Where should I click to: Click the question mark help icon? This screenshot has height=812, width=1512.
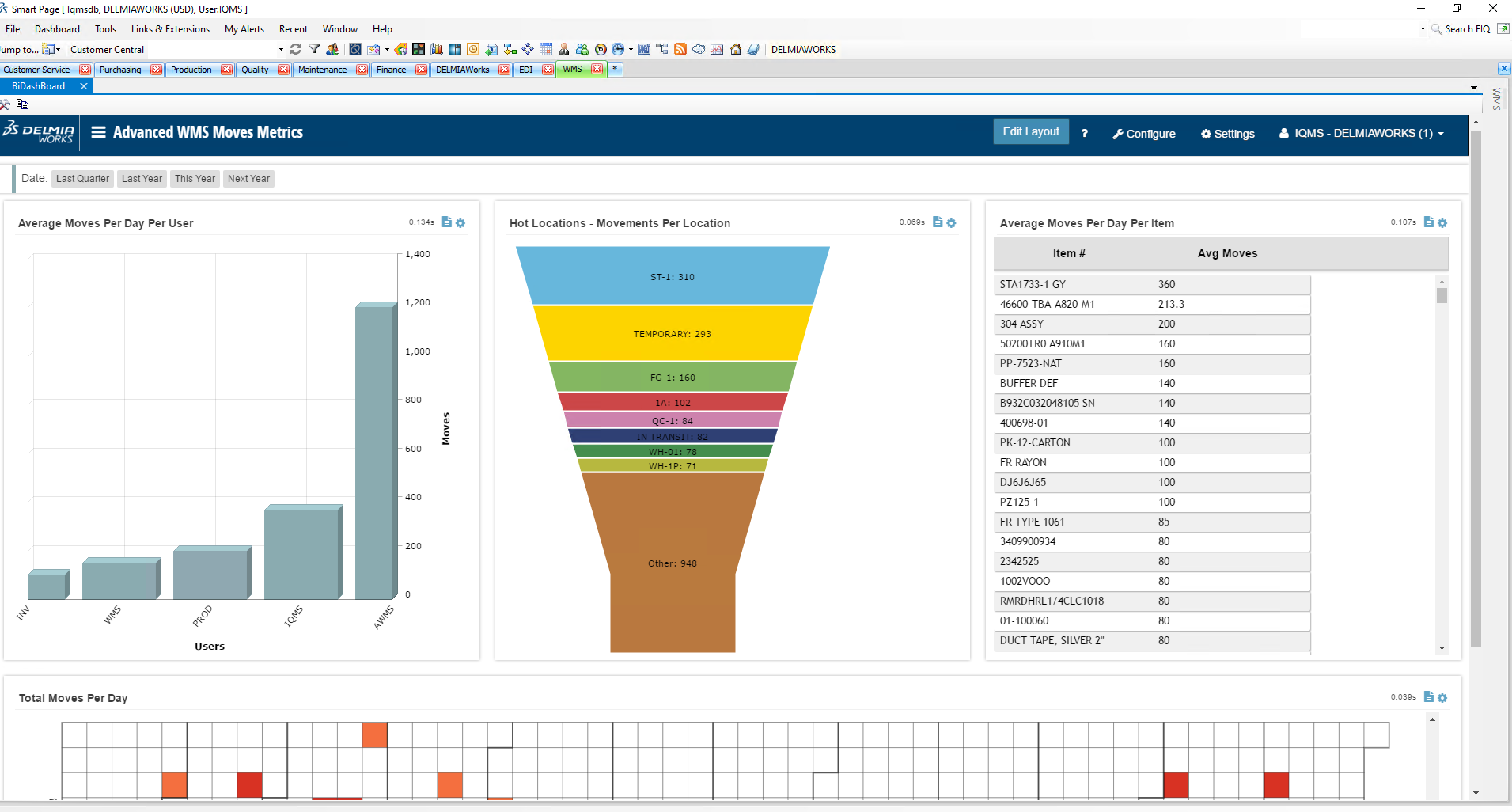point(1085,134)
